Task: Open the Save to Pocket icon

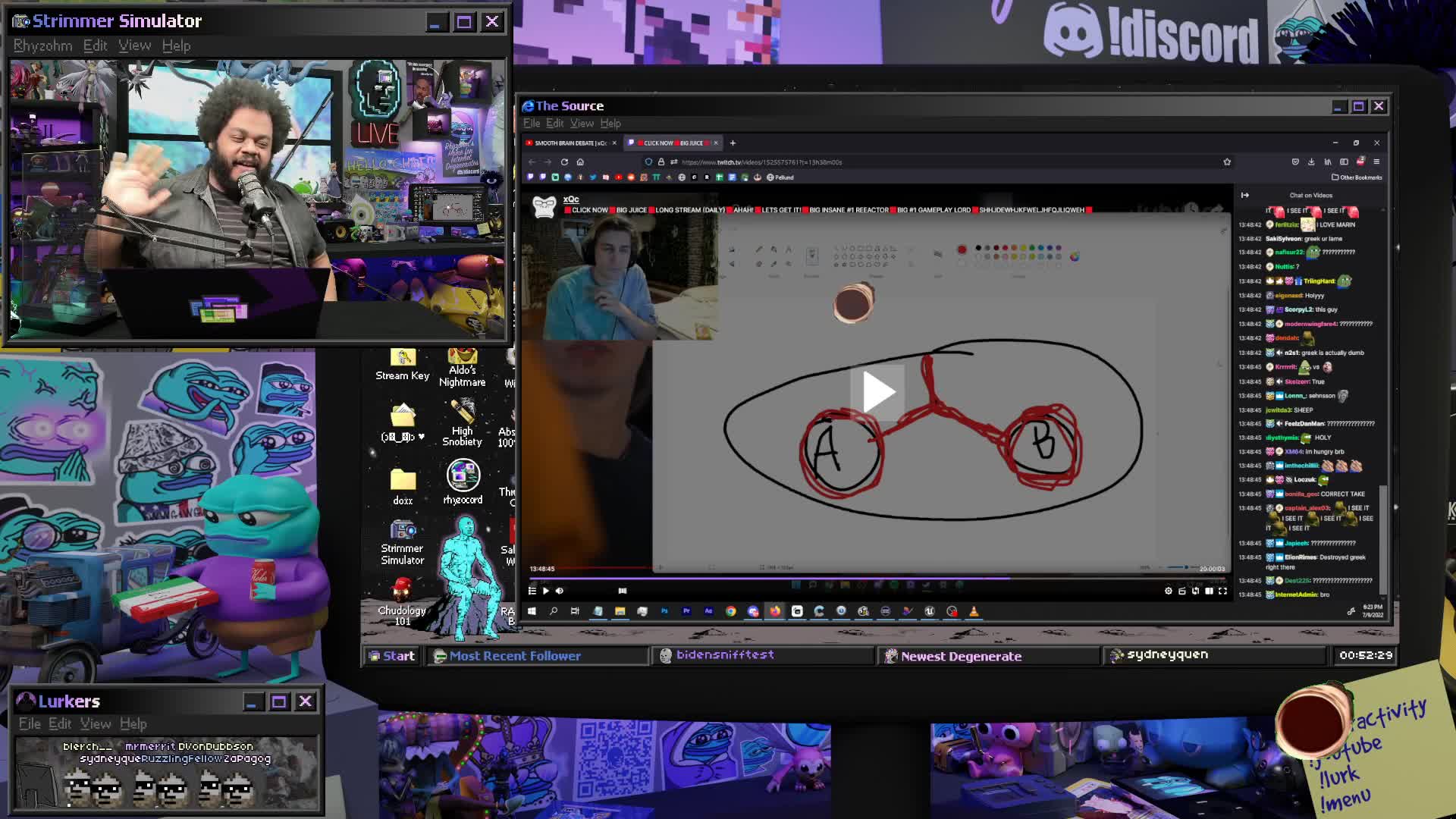Action: tap(1295, 162)
